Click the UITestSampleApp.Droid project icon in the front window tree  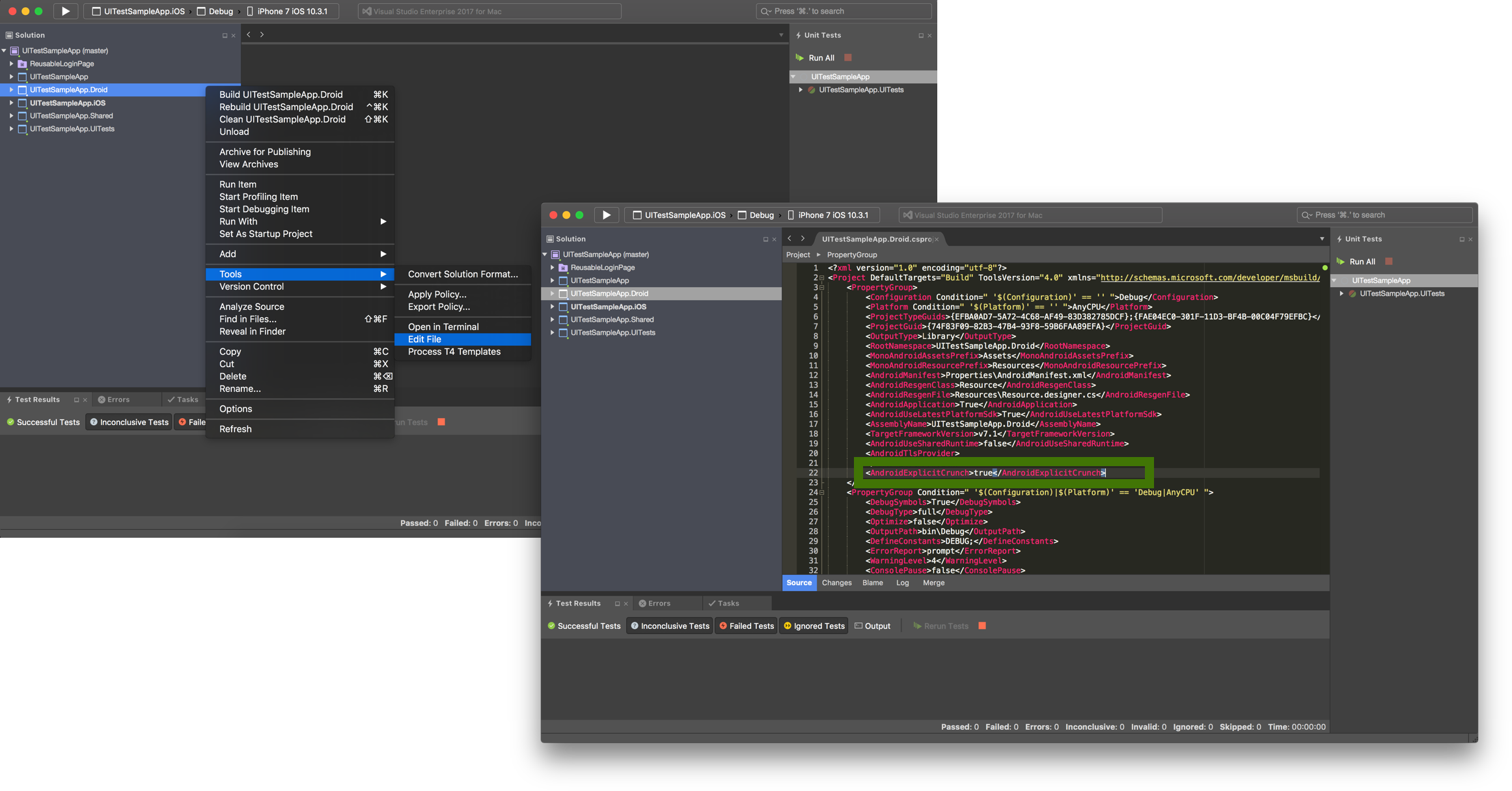click(564, 294)
